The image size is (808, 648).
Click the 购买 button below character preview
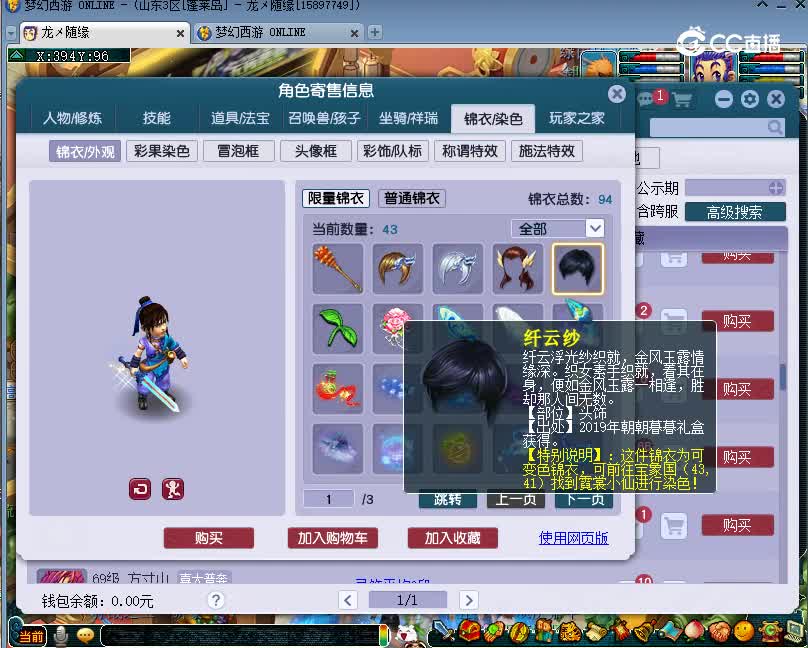point(209,538)
